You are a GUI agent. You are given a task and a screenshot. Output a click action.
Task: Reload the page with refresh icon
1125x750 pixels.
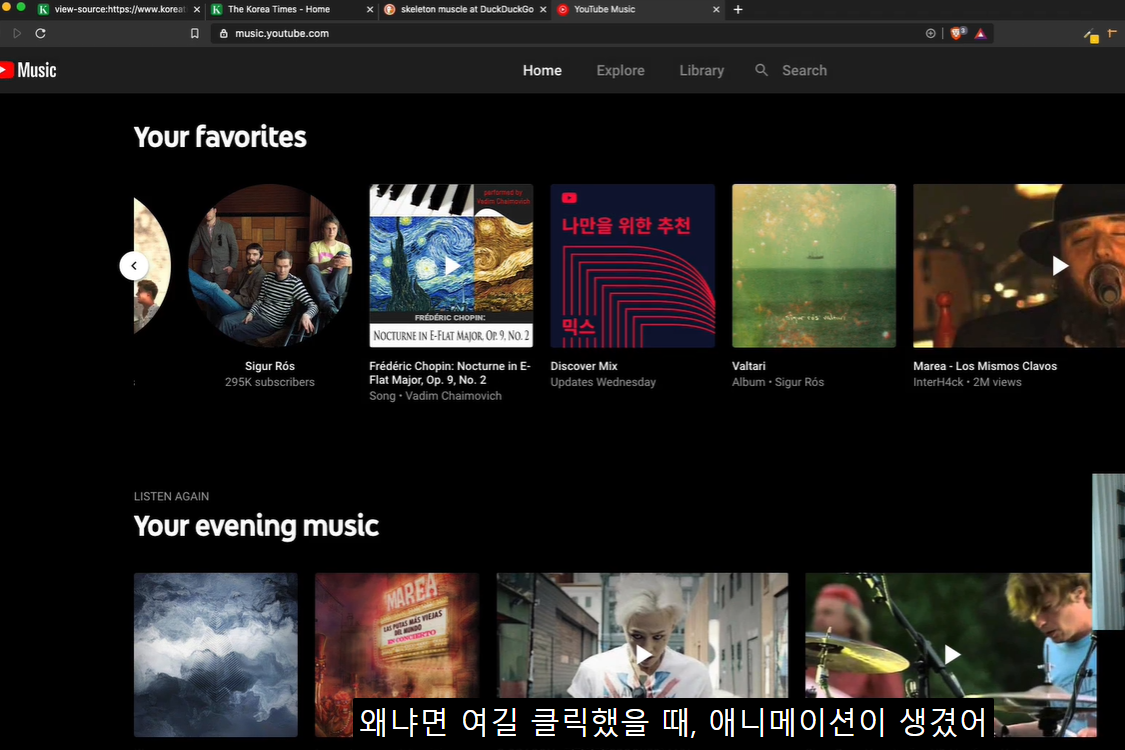(x=40, y=33)
